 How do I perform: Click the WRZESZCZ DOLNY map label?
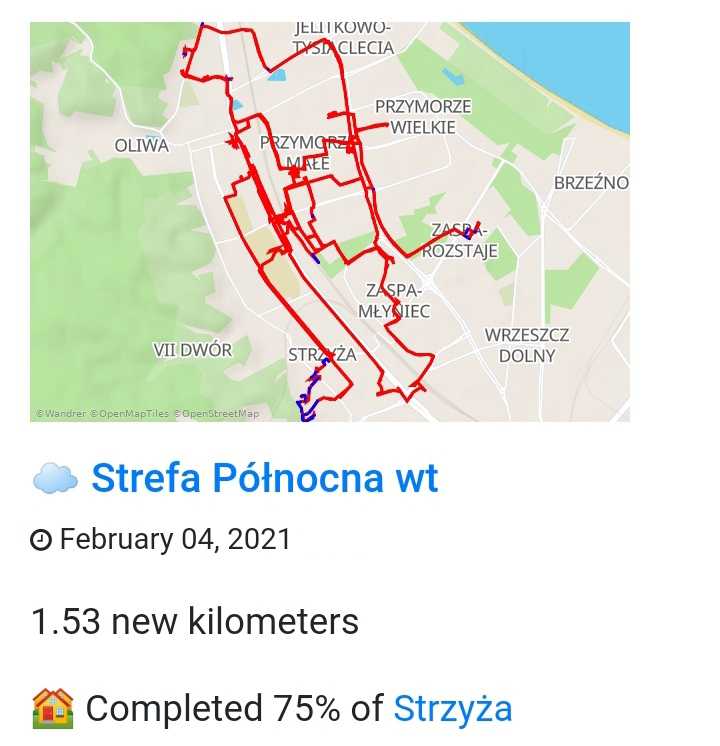click(x=527, y=345)
